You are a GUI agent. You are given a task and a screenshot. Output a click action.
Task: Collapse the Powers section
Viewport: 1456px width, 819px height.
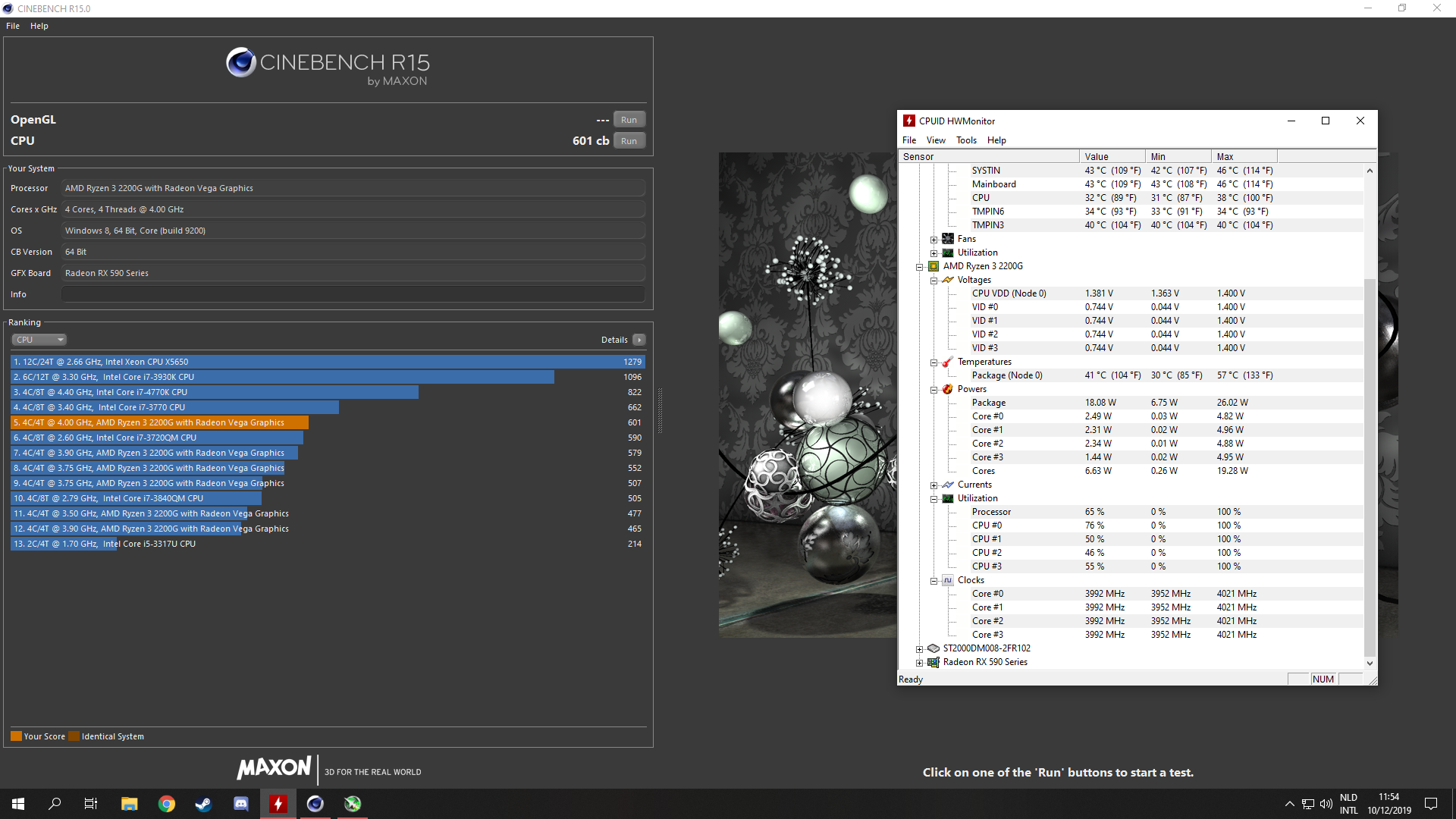click(934, 390)
